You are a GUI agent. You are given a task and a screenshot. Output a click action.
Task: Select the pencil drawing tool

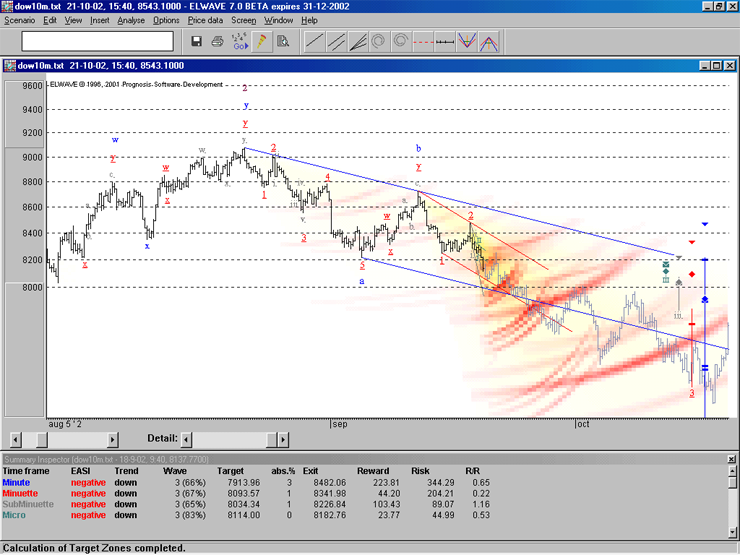tap(261, 41)
